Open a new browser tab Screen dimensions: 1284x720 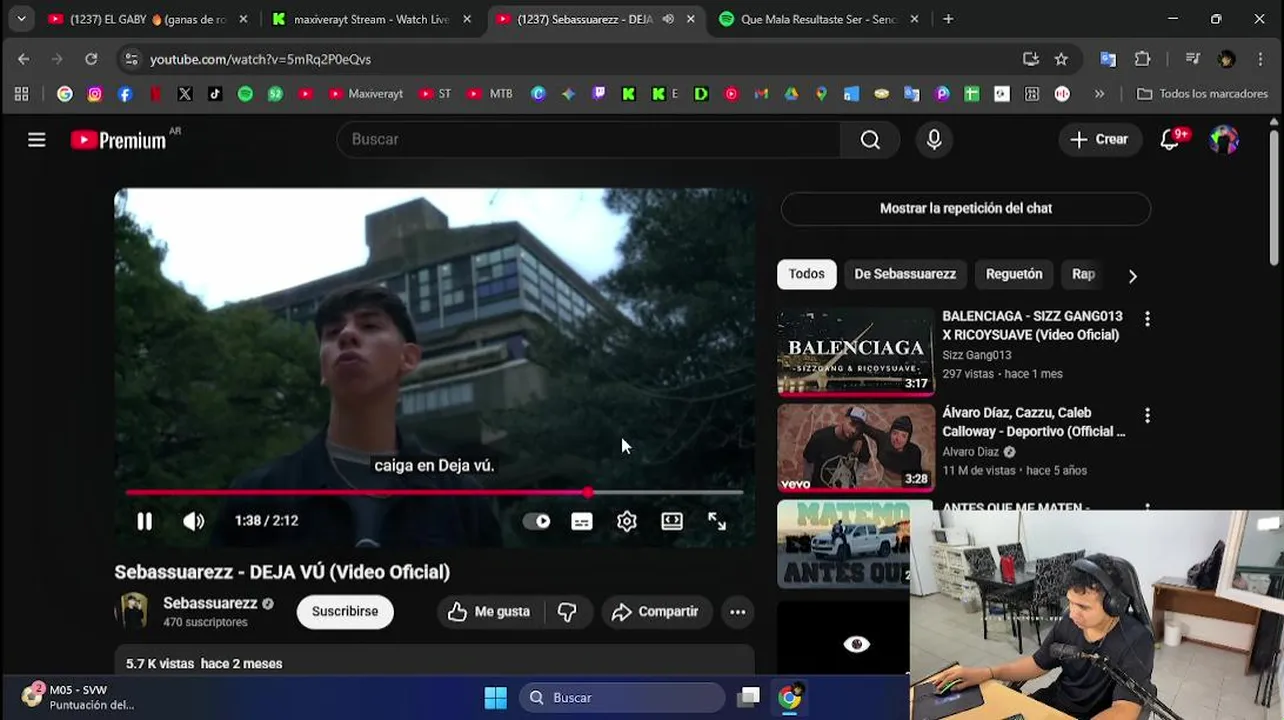click(948, 19)
